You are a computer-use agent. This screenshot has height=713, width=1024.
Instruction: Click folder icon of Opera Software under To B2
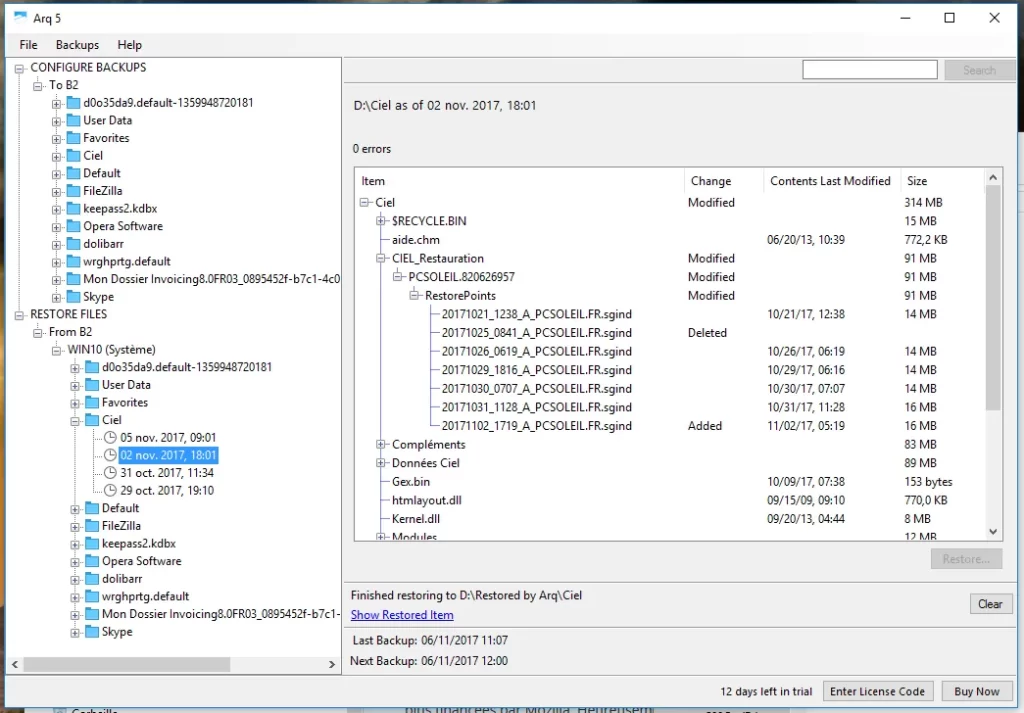point(73,226)
